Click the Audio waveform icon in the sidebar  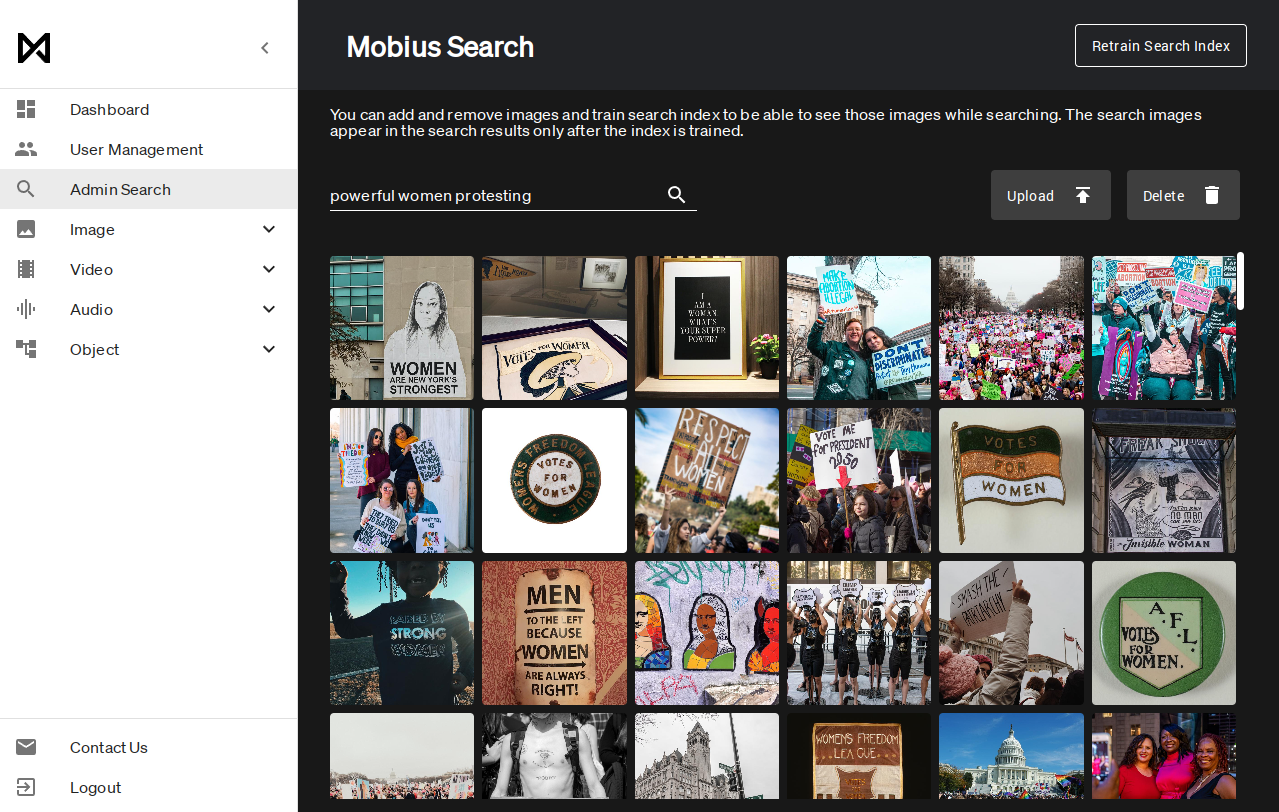pos(26,310)
